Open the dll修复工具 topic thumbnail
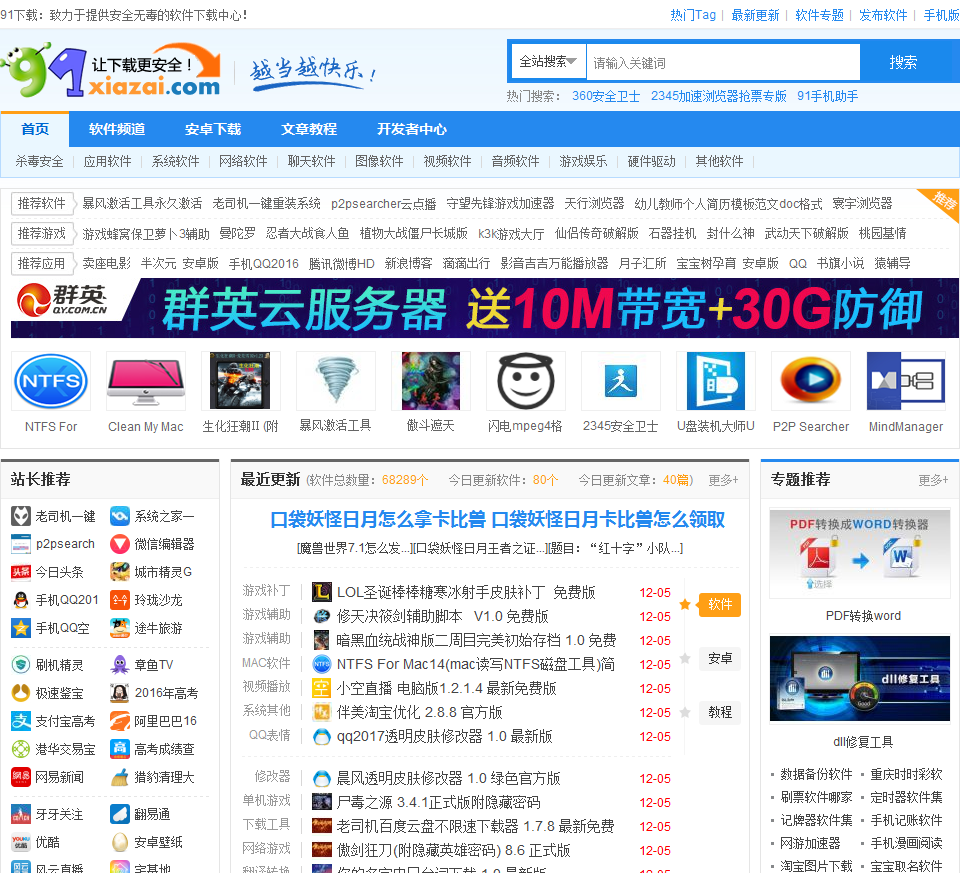Viewport: 960px width, 873px height. coord(860,678)
